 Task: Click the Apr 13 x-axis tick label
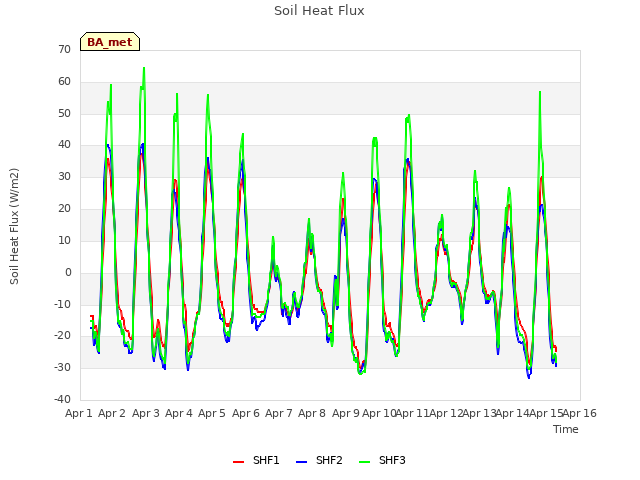479,413
